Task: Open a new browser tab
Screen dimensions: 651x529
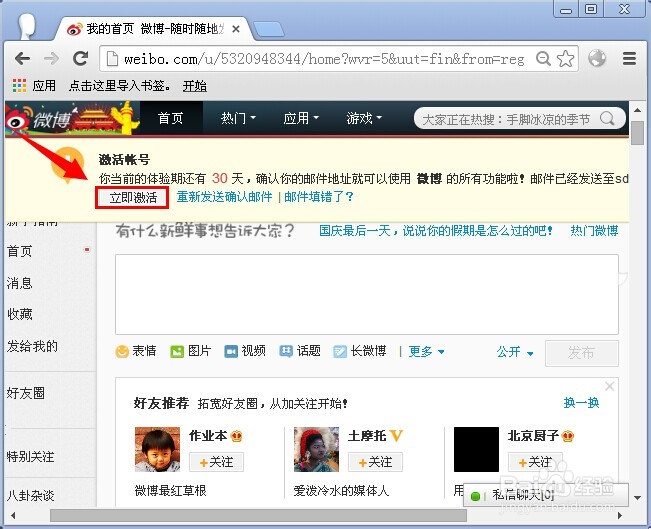Action: (269, 29)
